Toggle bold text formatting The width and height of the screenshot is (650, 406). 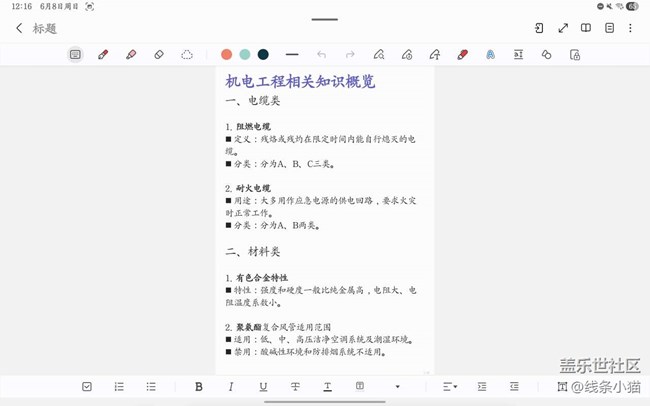[x=199, y=386]
